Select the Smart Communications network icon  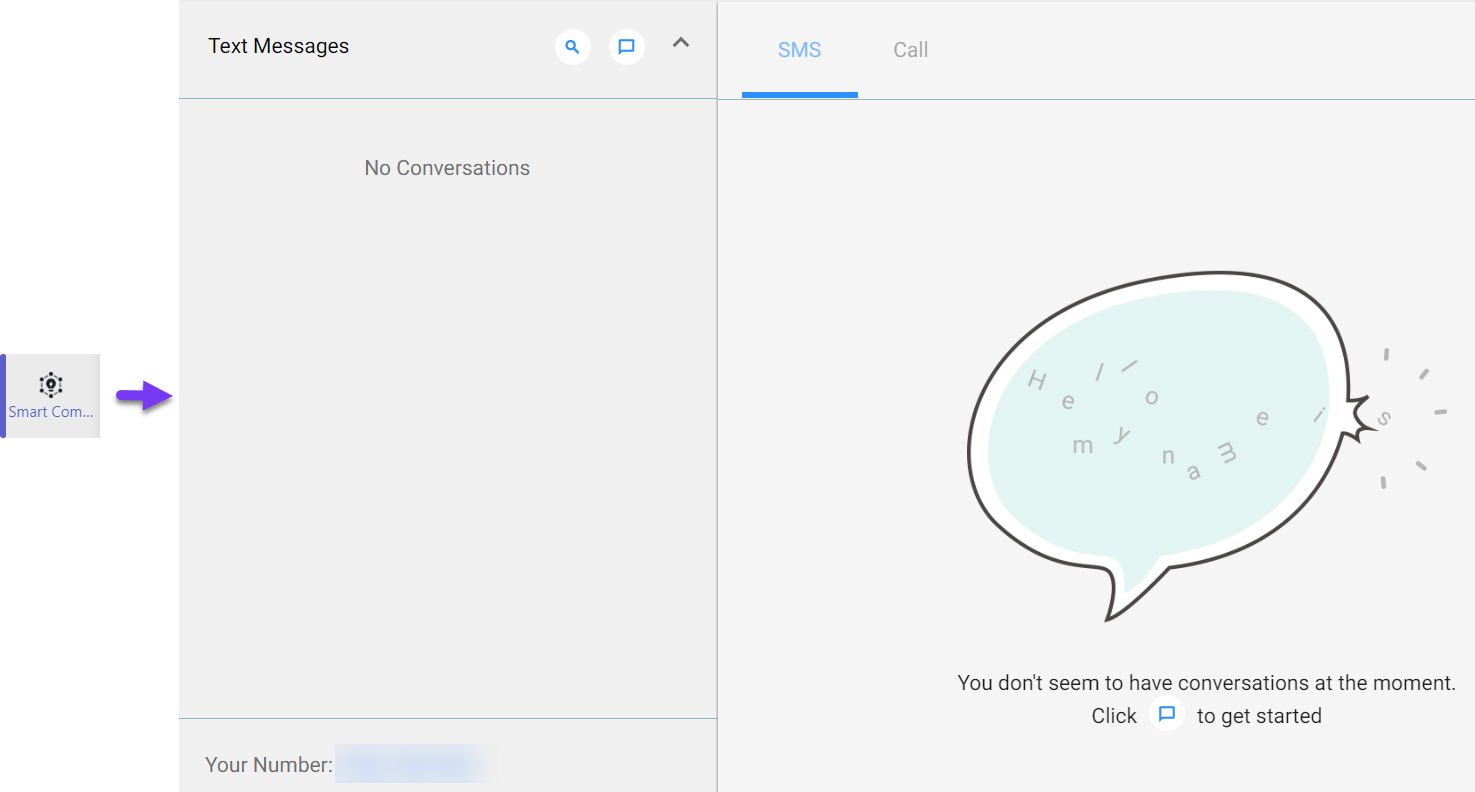tap(50, 382)
